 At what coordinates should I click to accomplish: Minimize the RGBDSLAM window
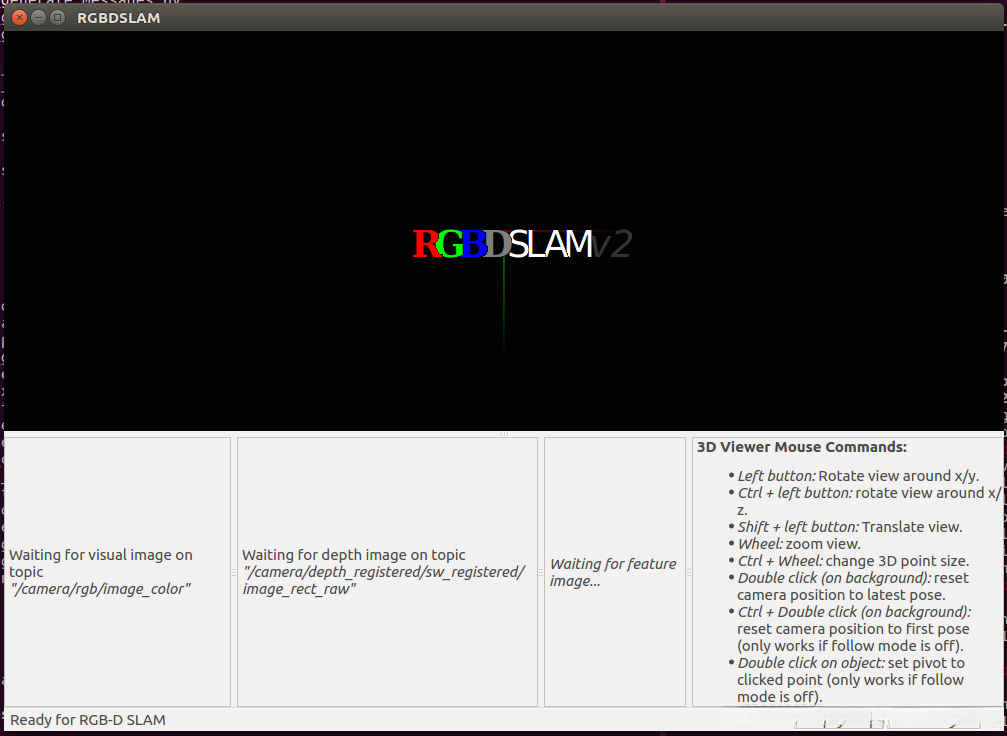coord(39,17)
